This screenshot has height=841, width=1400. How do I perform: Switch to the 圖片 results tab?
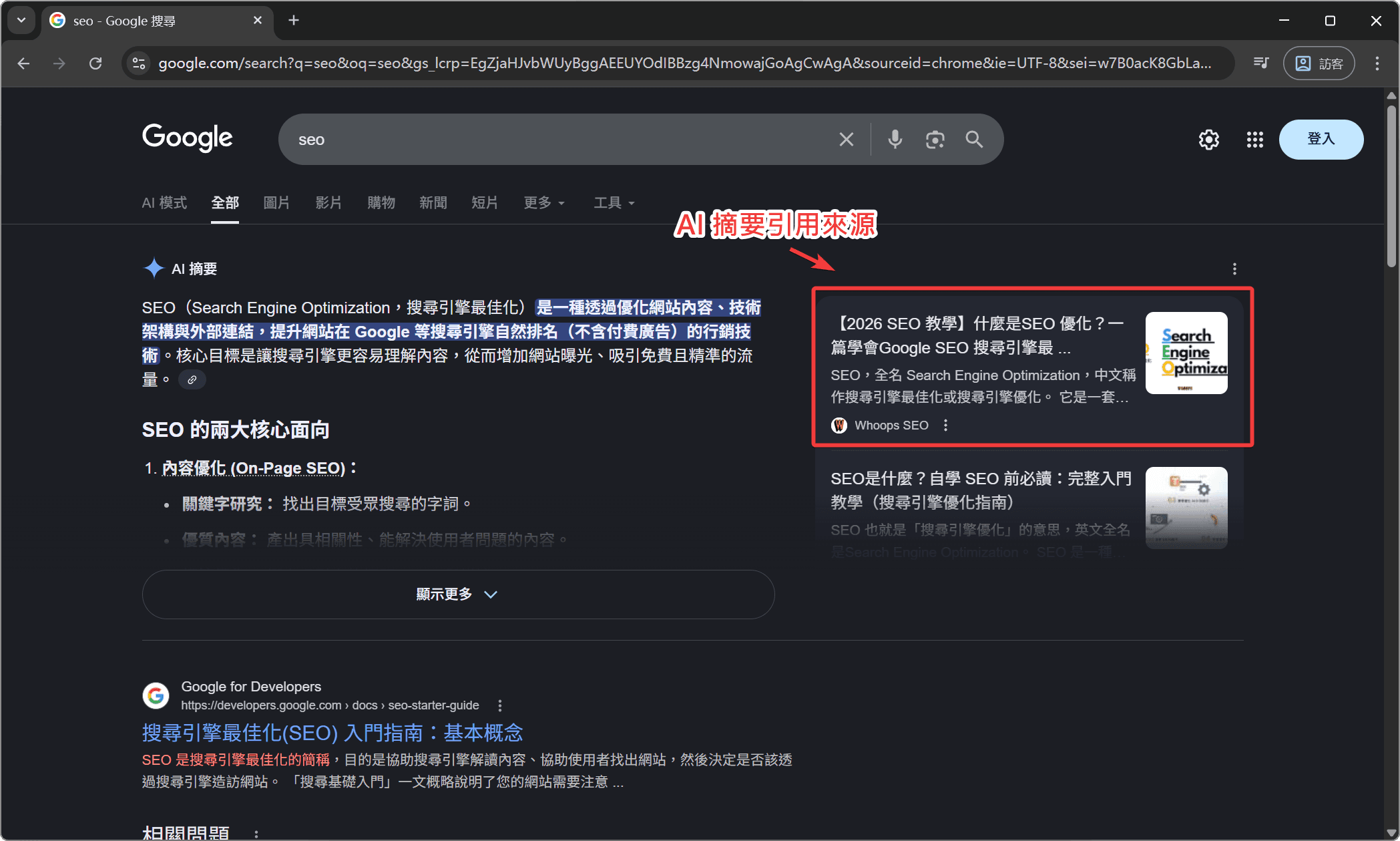pos(276,203)
